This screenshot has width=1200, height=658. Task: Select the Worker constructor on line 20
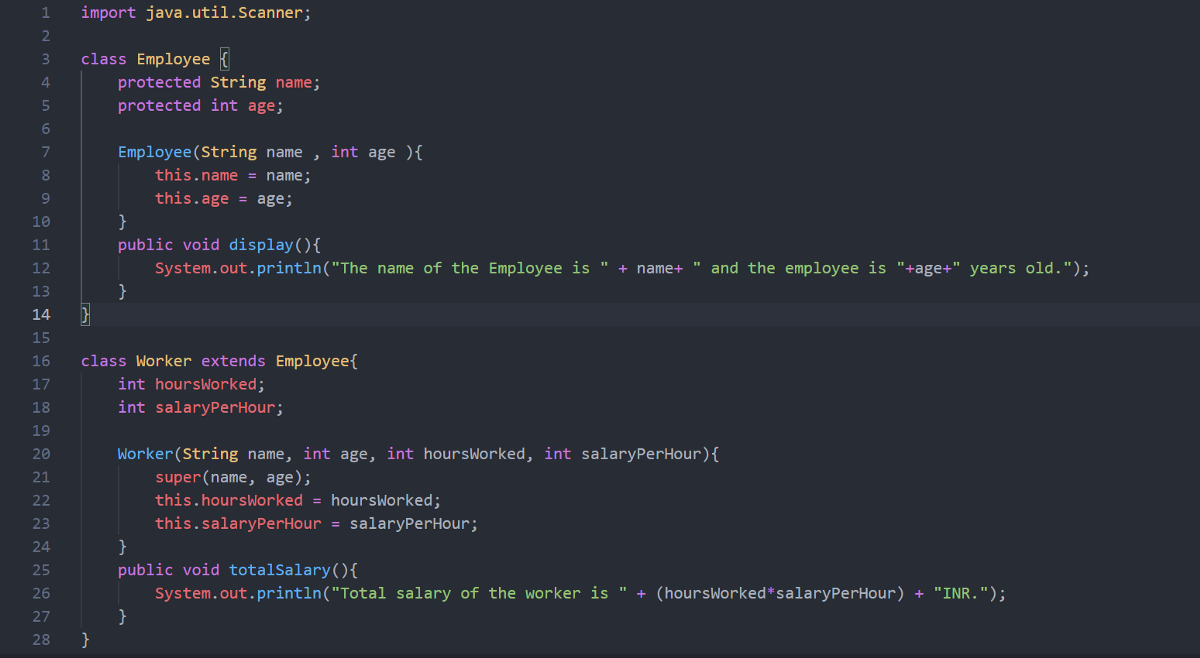click(x=145, y=453)
